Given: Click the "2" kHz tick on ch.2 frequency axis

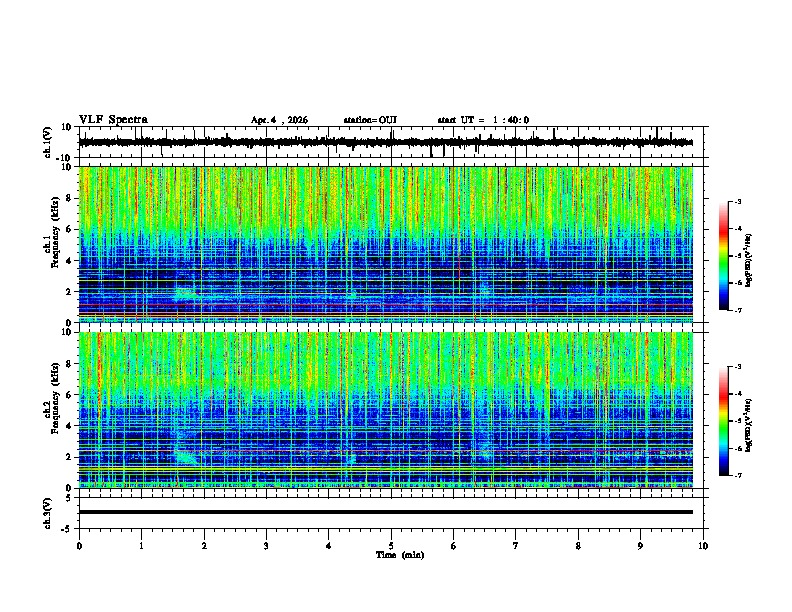Looking at the screenshot, I should tap(69, 457).
